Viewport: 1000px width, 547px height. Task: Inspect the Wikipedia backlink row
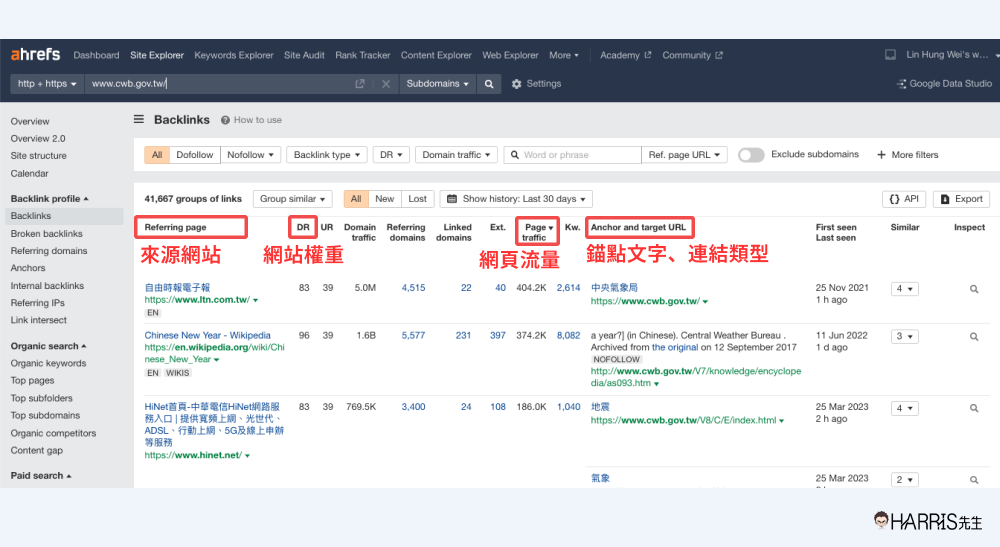[x=974, y=336]
